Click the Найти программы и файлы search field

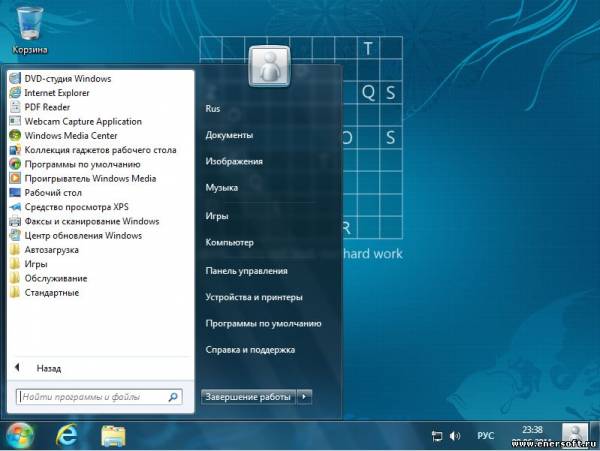point(99,397)
